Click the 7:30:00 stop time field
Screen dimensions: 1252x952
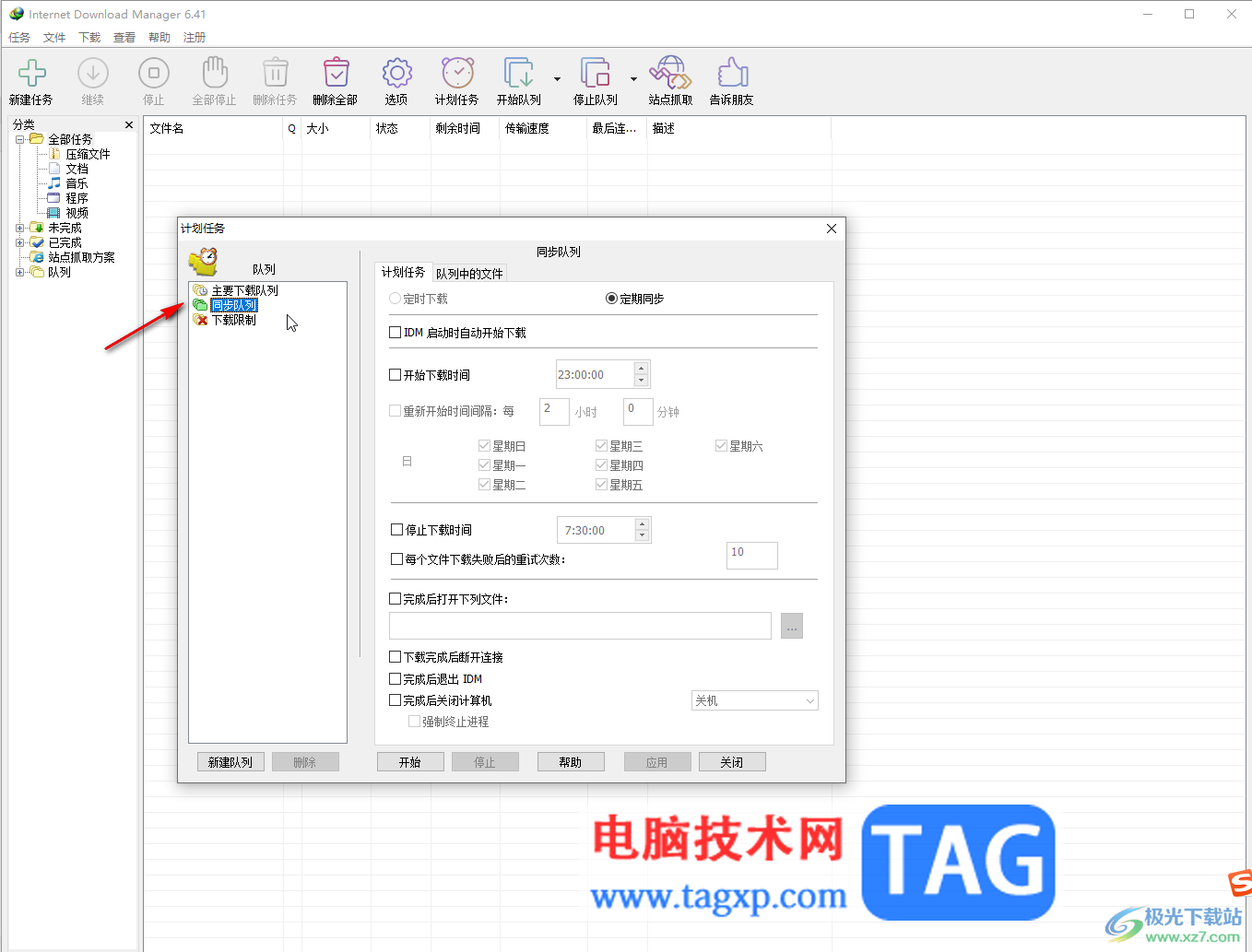(596, 530)
